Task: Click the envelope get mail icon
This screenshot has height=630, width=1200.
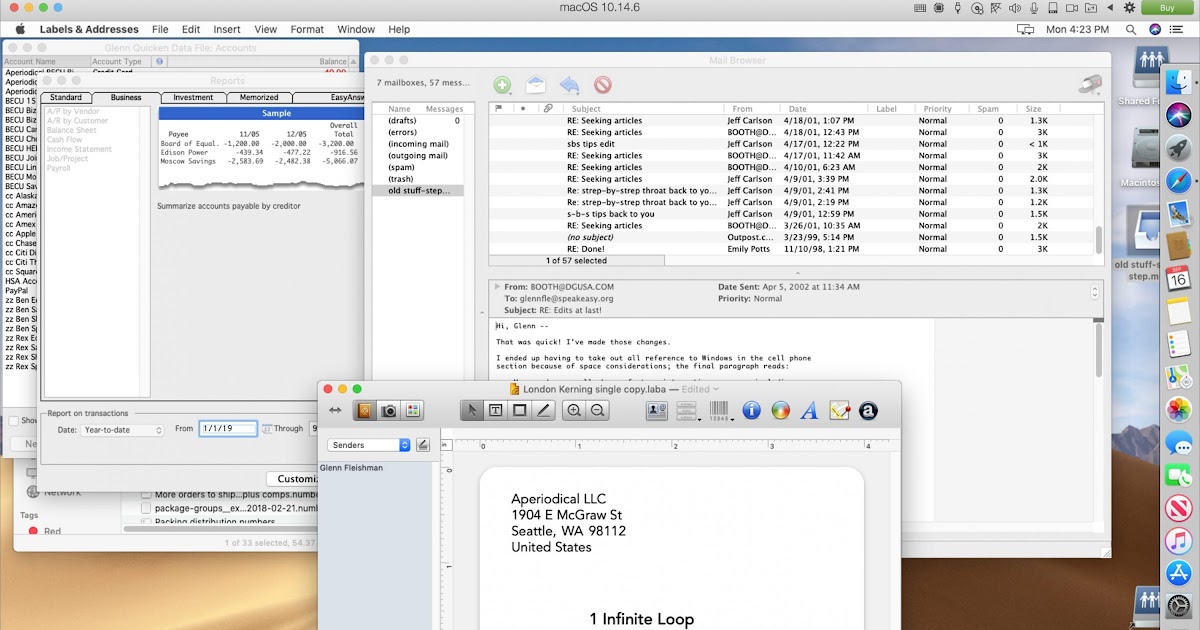Action: click(536, 85)
